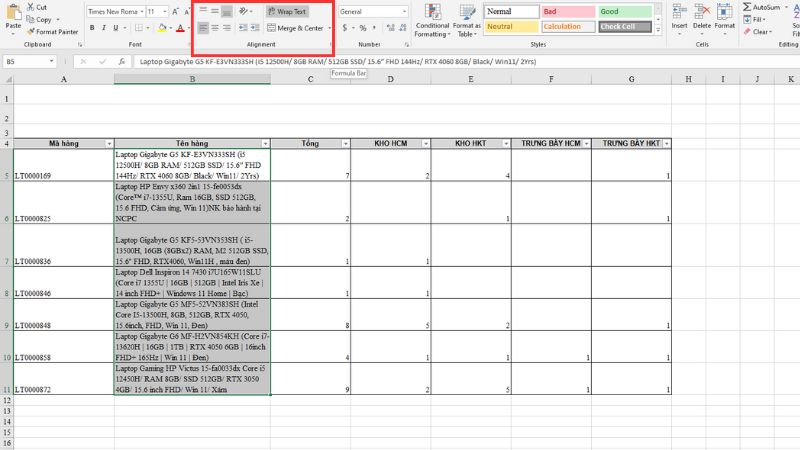The width and height of the screenshot is (800, 450).
Task: Apply the Check Cell style
Action: [624, 27]
